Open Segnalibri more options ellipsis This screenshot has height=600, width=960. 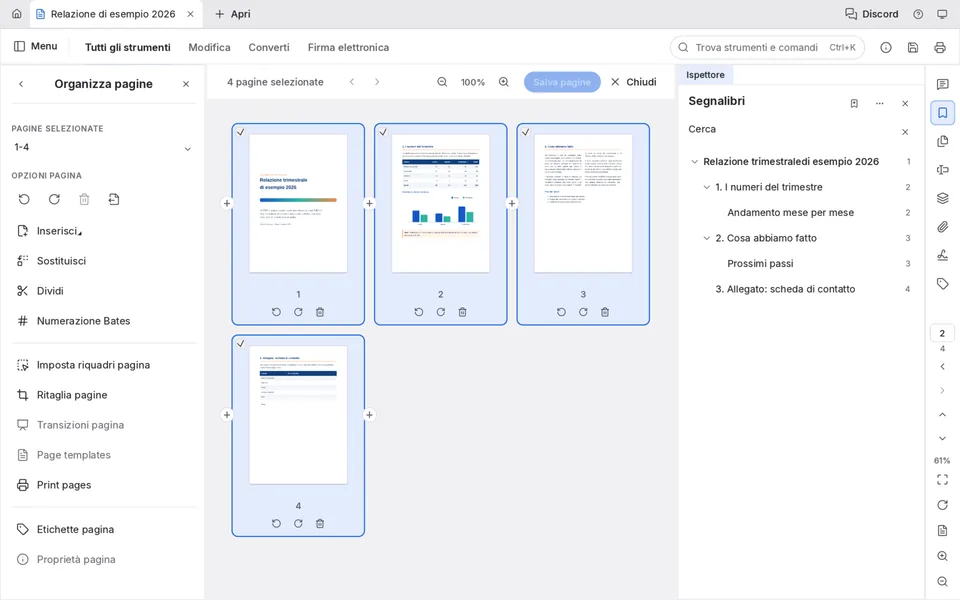point(880,103)
